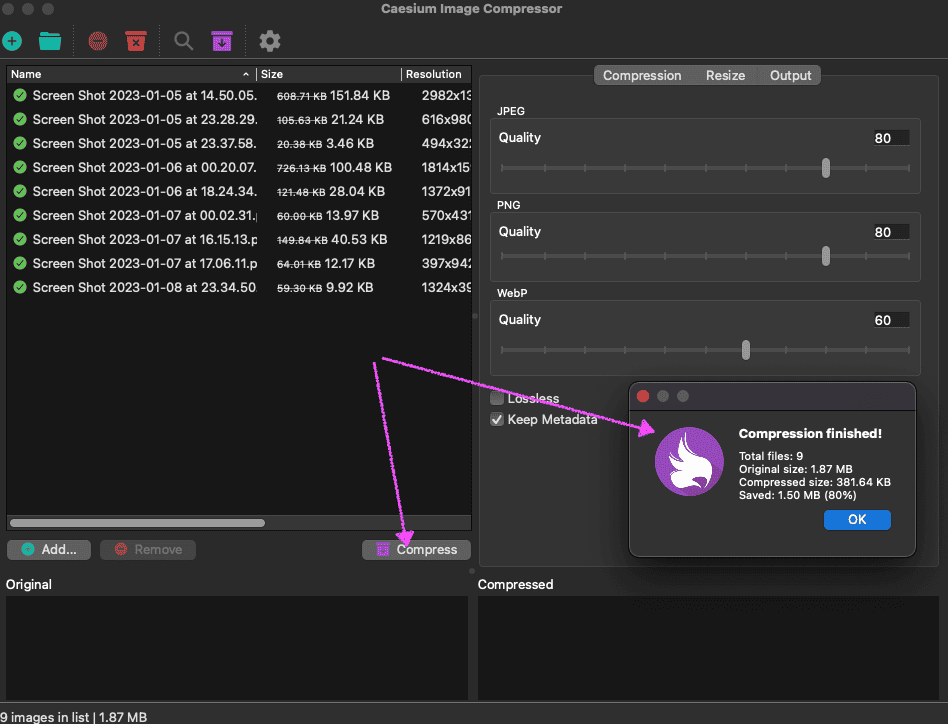The image size is (948, 724).
Task: Switch to the Resize tab
Action: click(x=725, y=75)
